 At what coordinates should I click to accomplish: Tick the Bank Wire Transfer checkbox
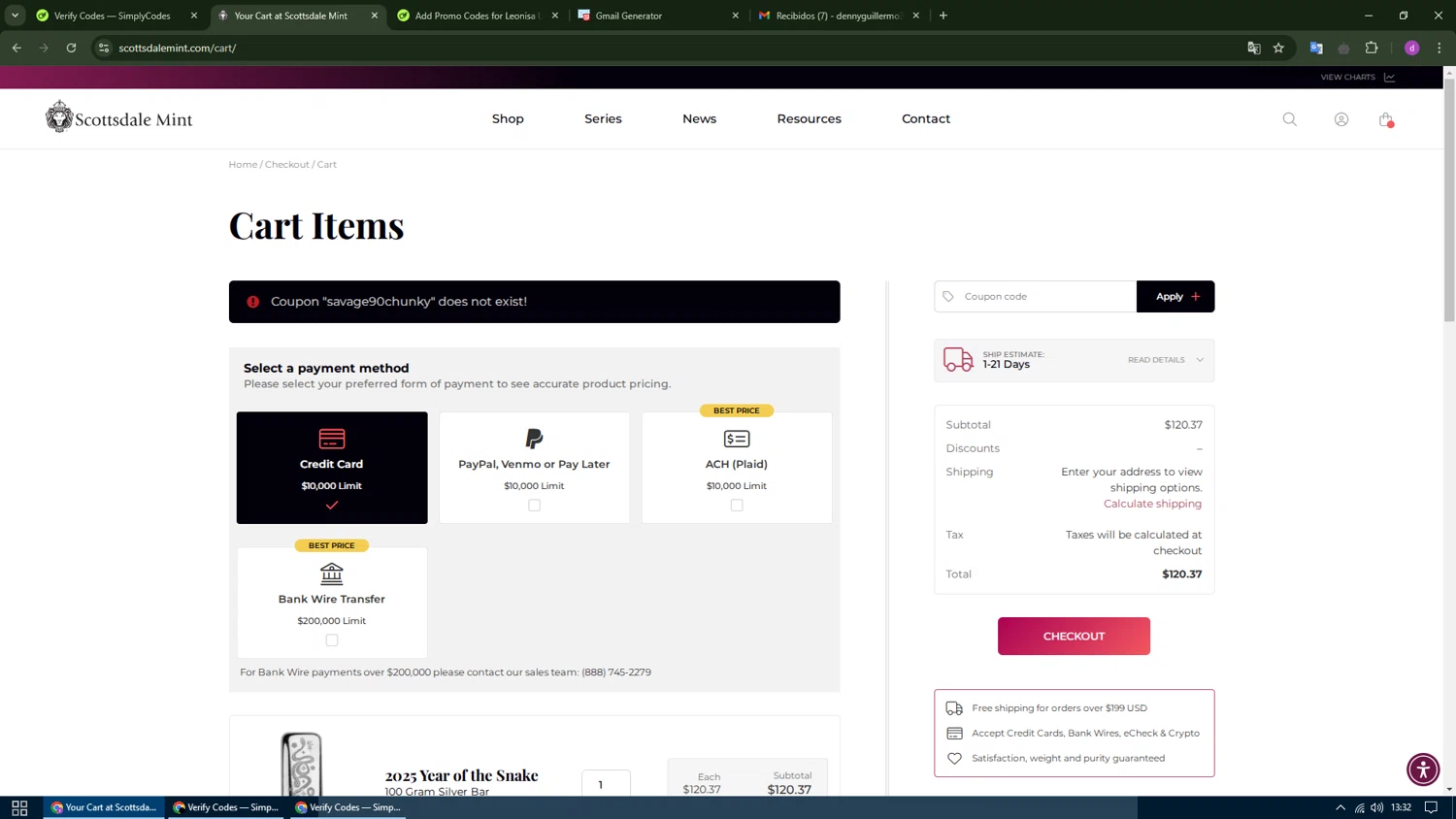tap(332, 639)
